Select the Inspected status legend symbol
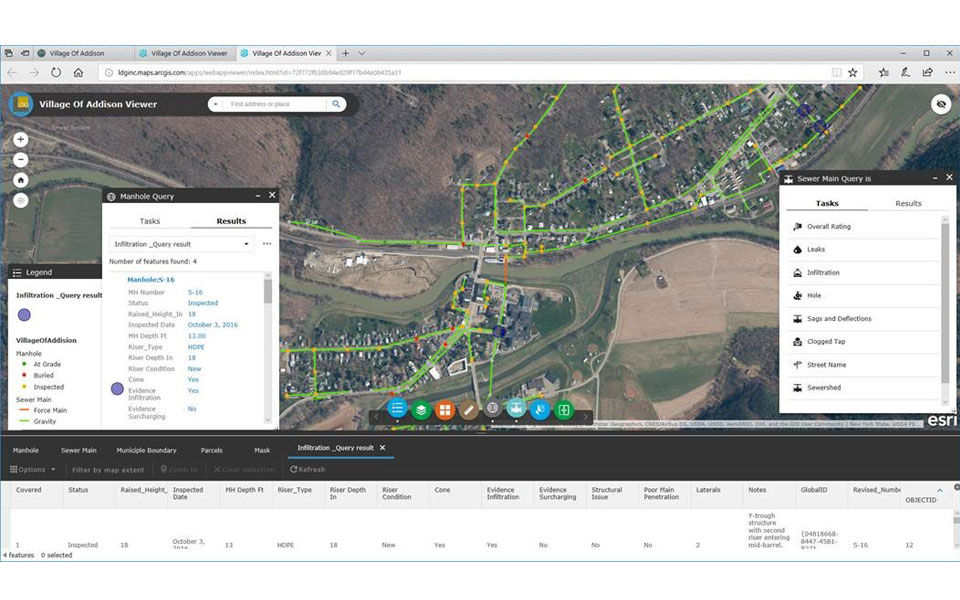The width and height of the screenshot is (960, 600). click(24, 387)
